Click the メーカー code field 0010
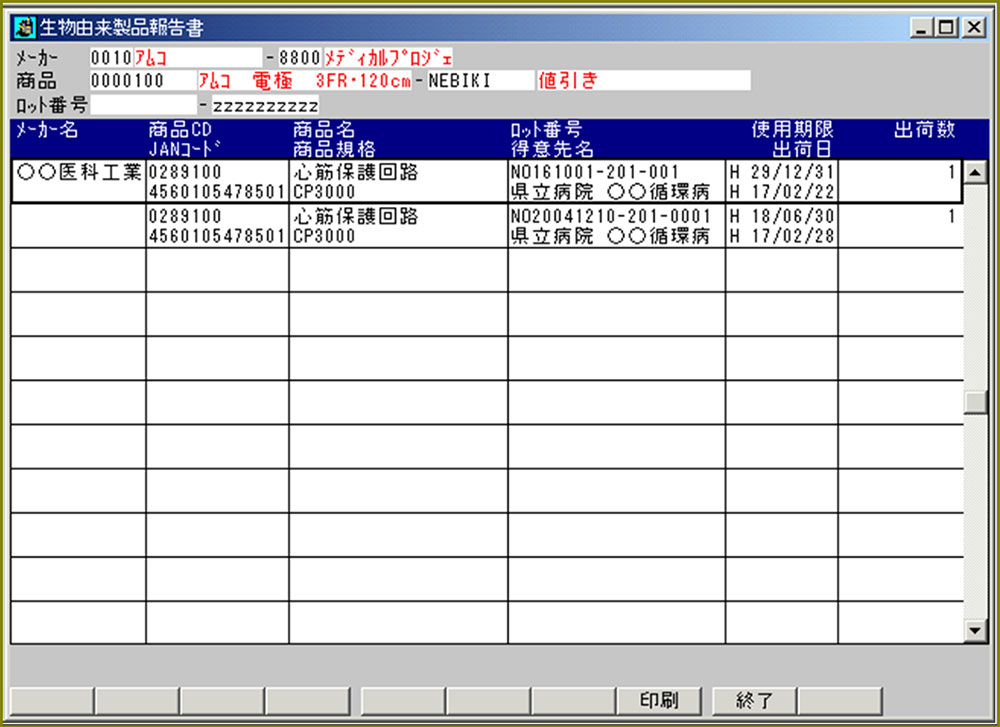This screenshot has height=727, width=1000. tap(110, 58)
